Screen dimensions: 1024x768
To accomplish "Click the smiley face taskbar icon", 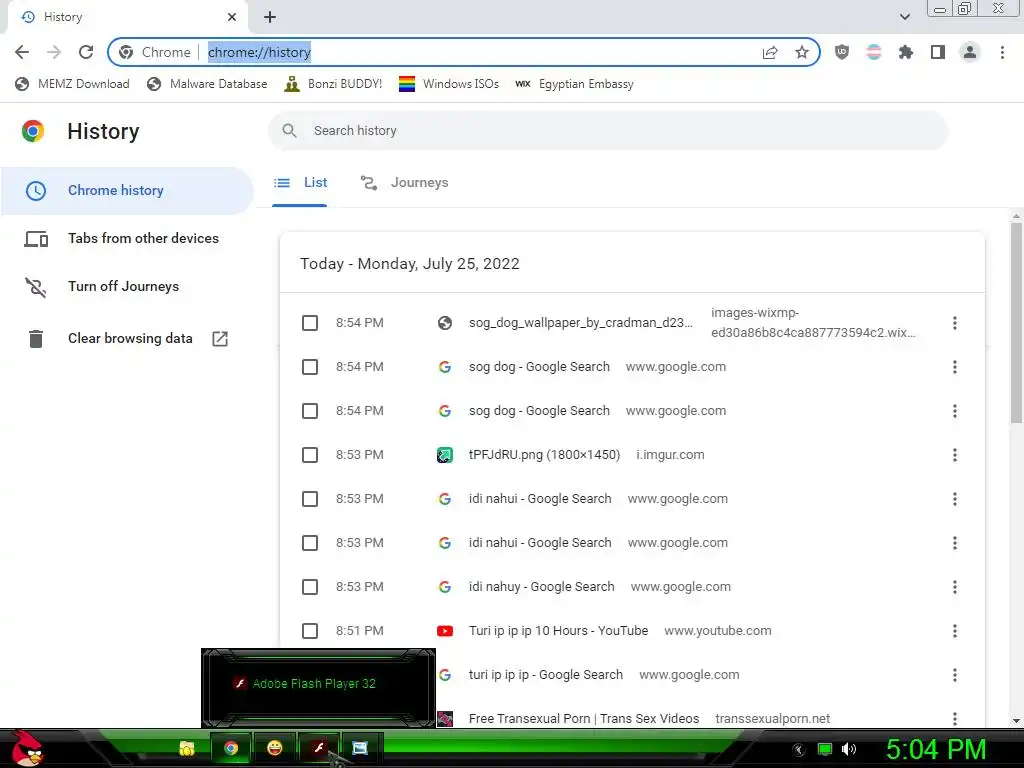I will click(x=275, y=748).
